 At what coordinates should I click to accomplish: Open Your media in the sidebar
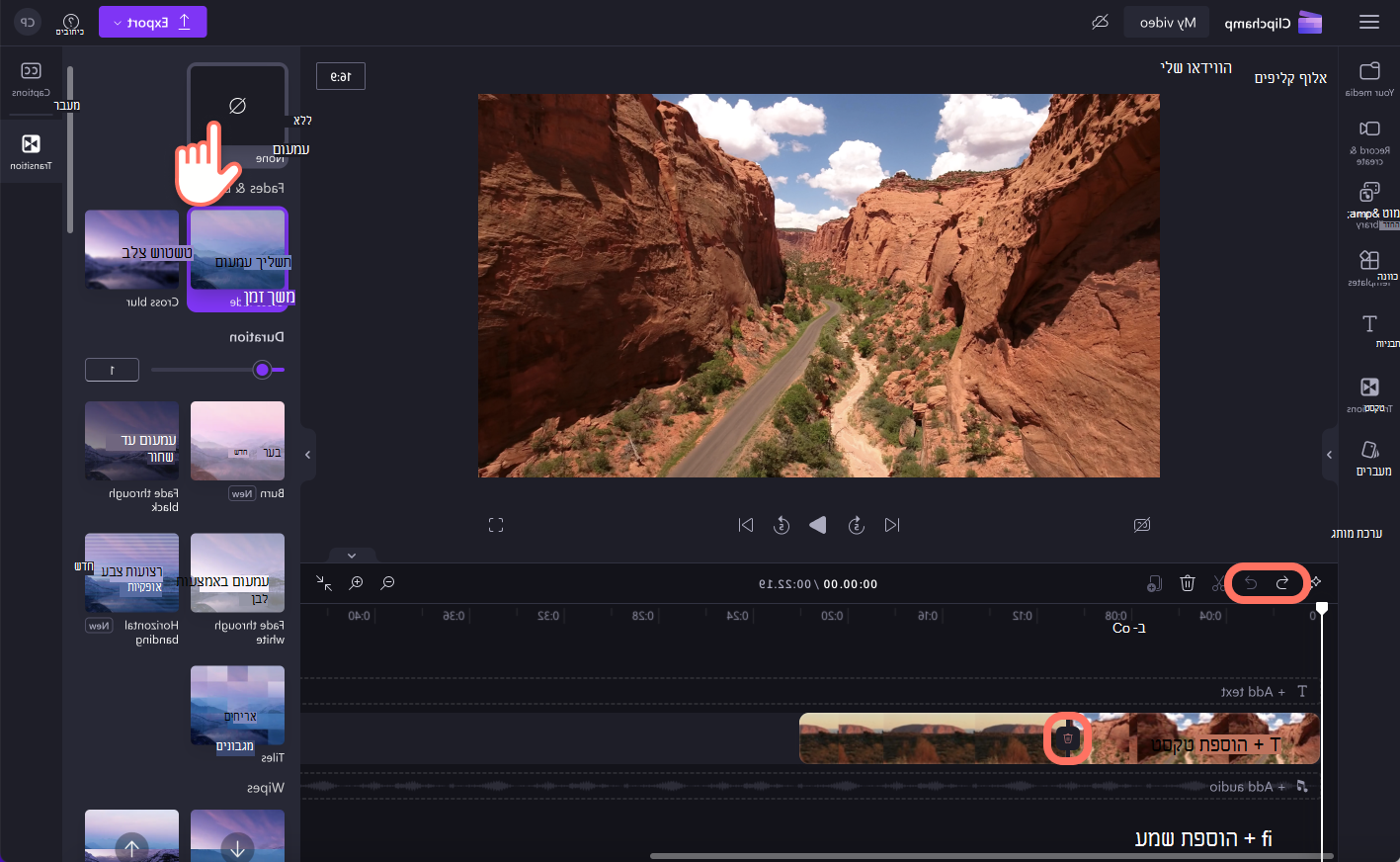tap(1369, 78)
